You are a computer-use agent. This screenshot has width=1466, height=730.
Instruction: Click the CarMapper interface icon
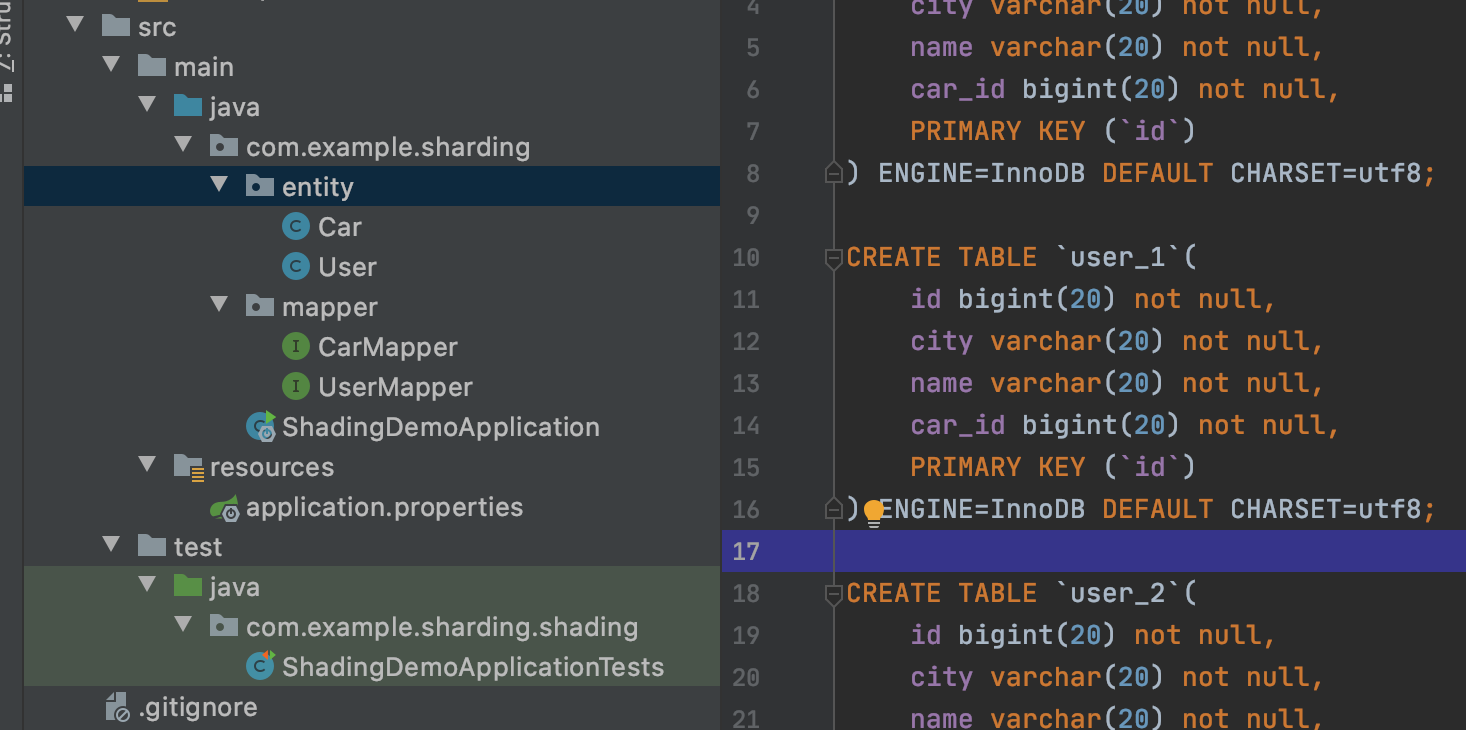point(295,347)
